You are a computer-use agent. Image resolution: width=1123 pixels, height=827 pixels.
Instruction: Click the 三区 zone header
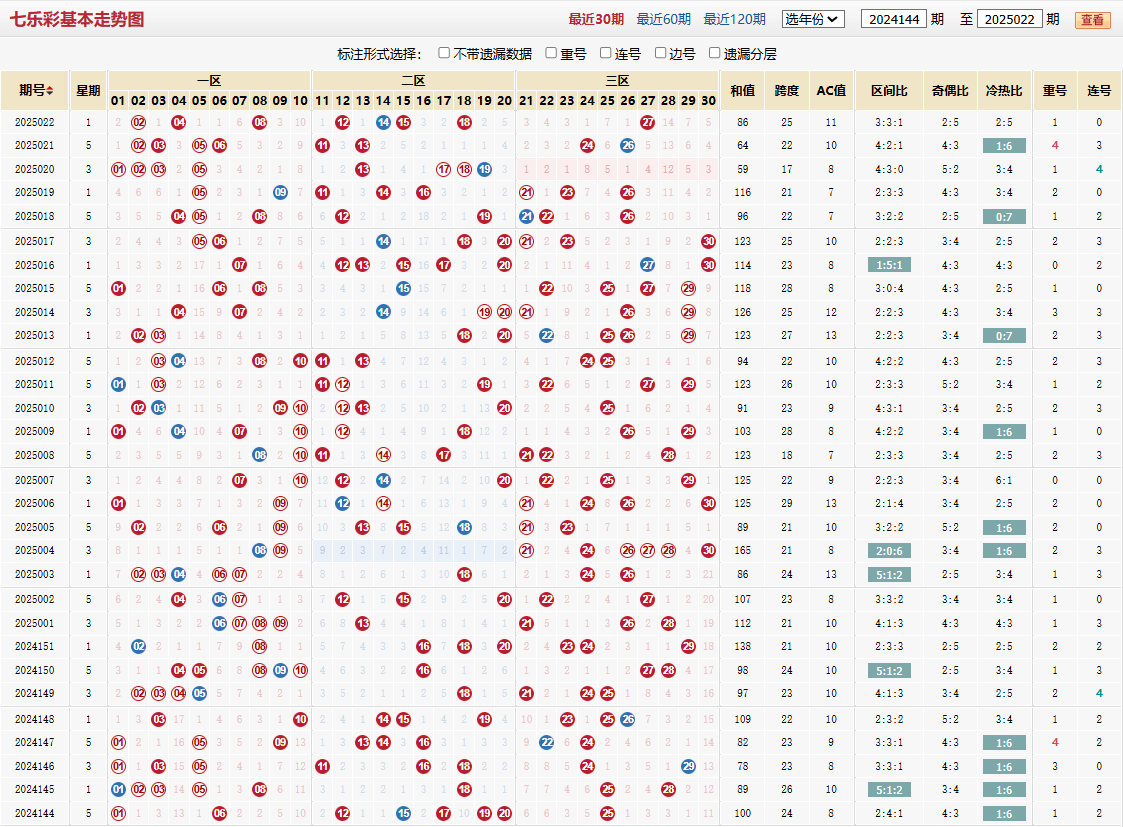point(617,81)
